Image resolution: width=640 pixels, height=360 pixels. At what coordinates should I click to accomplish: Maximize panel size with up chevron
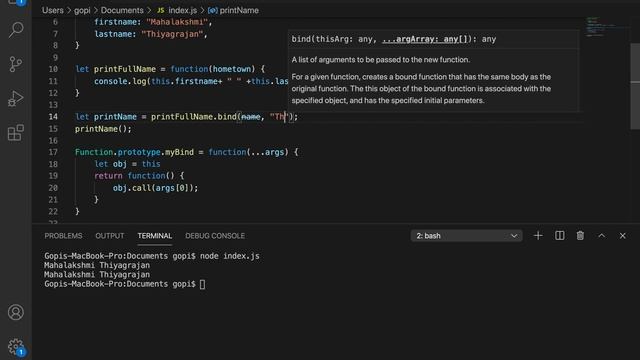[602, 236]
